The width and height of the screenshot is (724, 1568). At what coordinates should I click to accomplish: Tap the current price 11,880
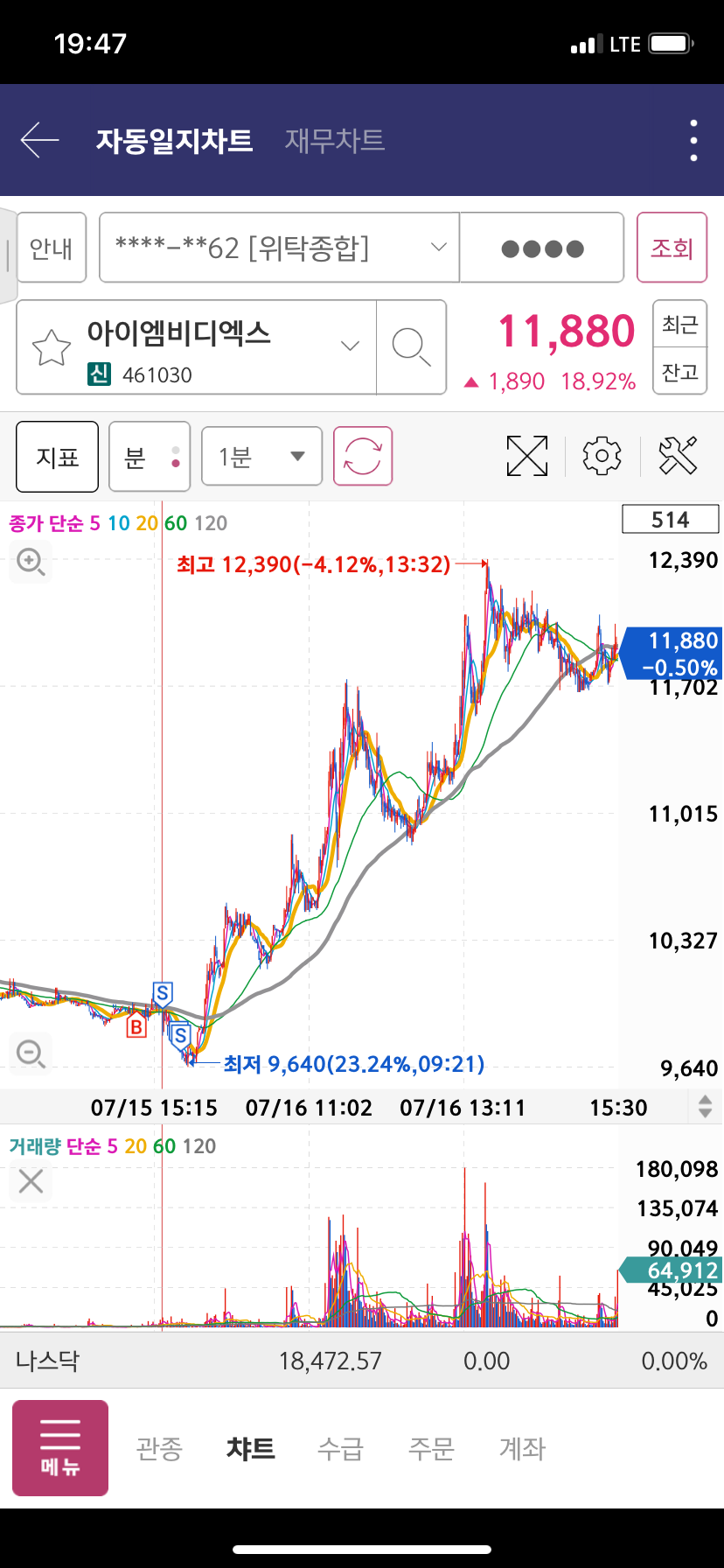click(567, 332)
